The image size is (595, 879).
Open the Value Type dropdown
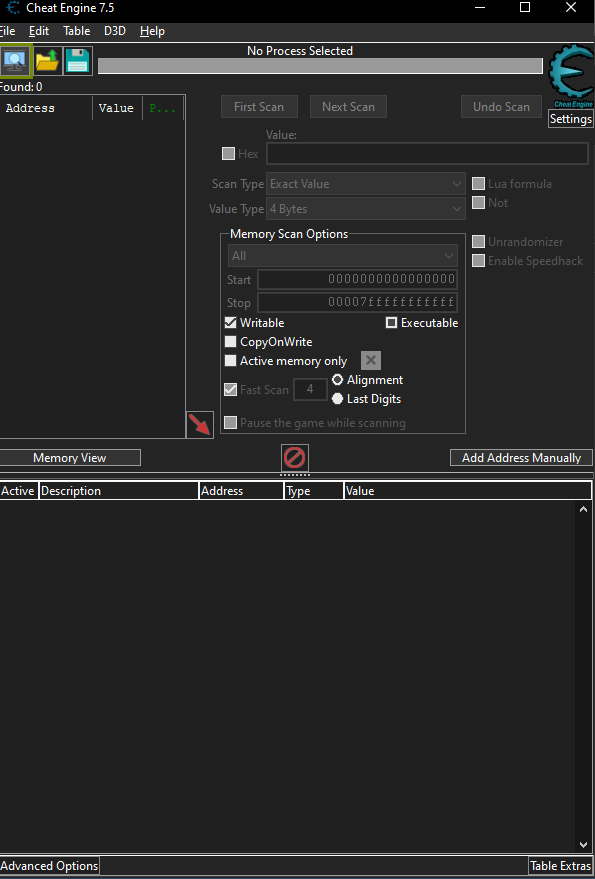point(366,209)
